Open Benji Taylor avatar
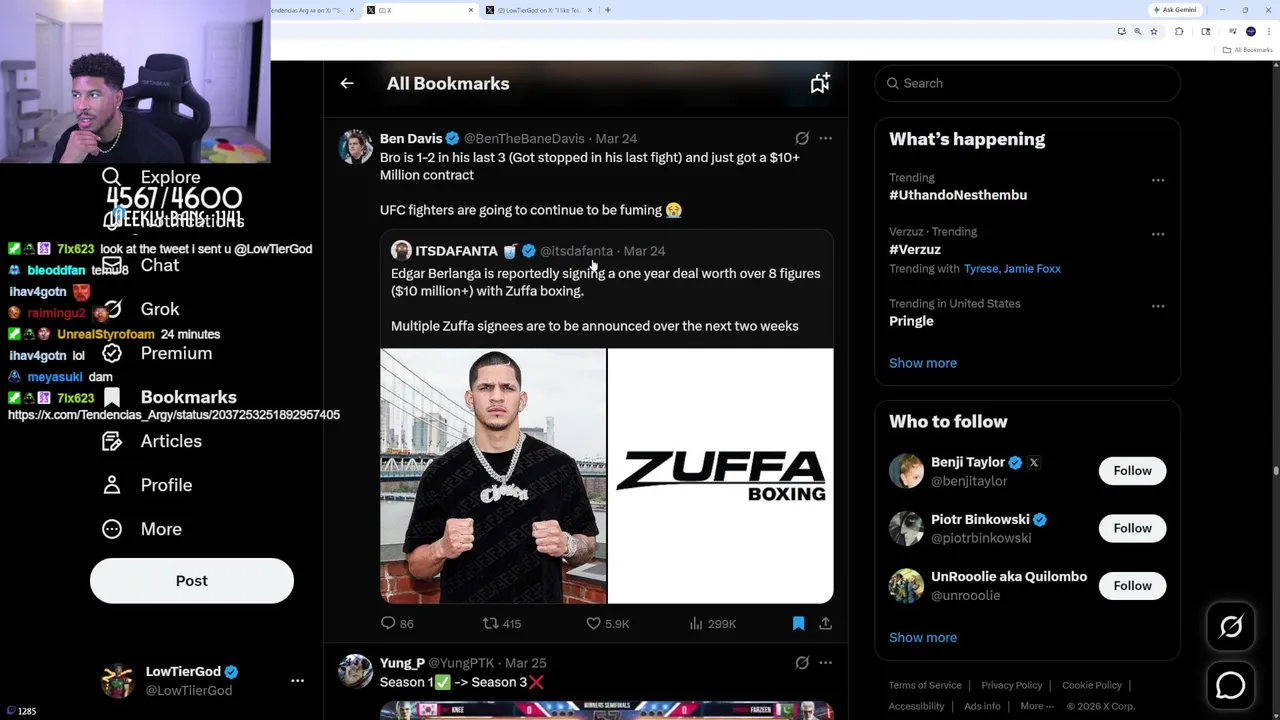 click(907, 471)
